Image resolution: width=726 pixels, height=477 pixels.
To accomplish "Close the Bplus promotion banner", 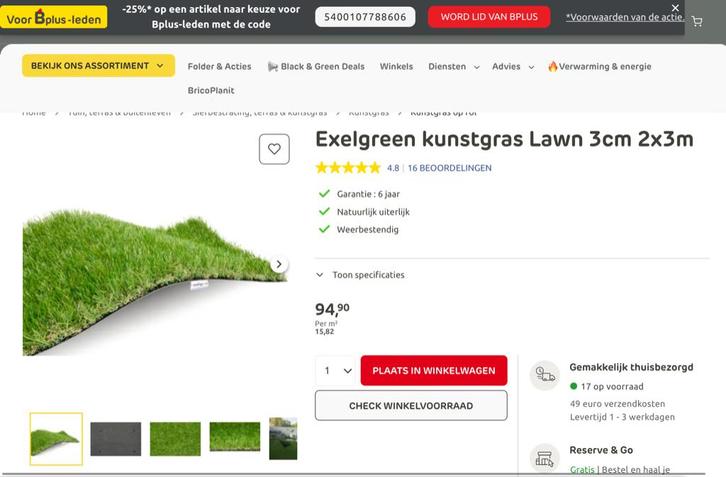I will 675,8.
